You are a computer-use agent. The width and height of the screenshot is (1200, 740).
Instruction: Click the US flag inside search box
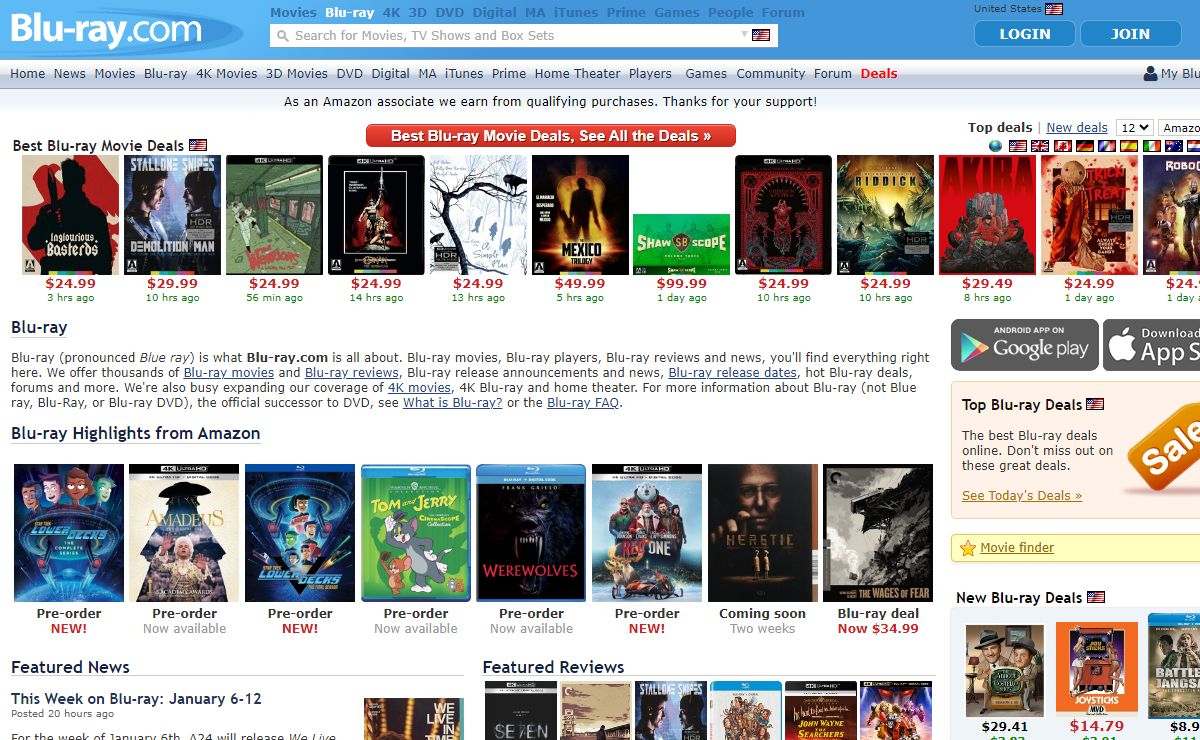point(762,35)
